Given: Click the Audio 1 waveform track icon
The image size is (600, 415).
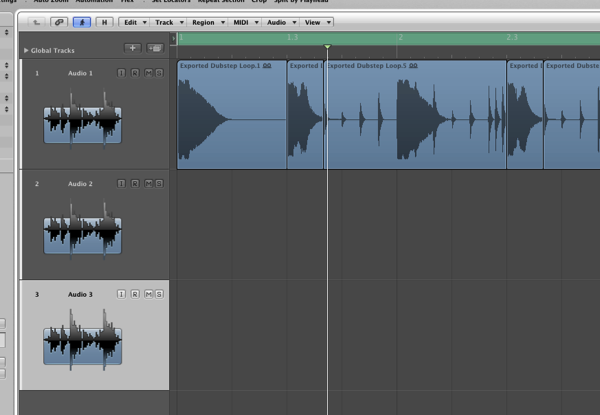Looking at the screenshot, I should coord(83,120).
